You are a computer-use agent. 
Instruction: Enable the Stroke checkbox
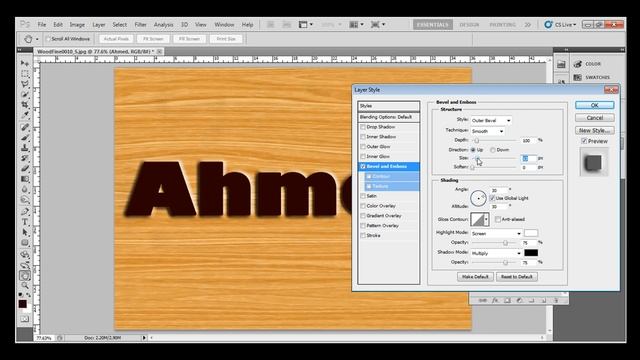coord(363,236)
